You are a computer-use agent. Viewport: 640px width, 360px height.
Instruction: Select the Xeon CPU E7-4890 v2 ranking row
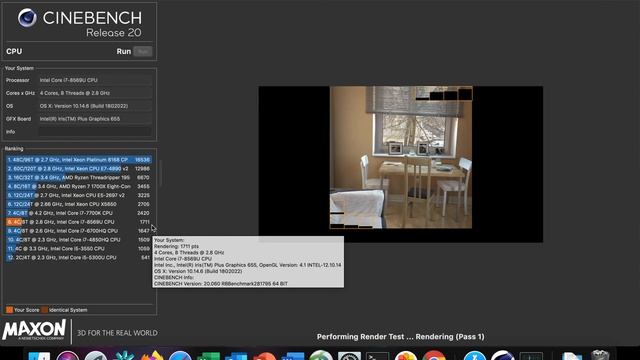click(x=78, y=169)
